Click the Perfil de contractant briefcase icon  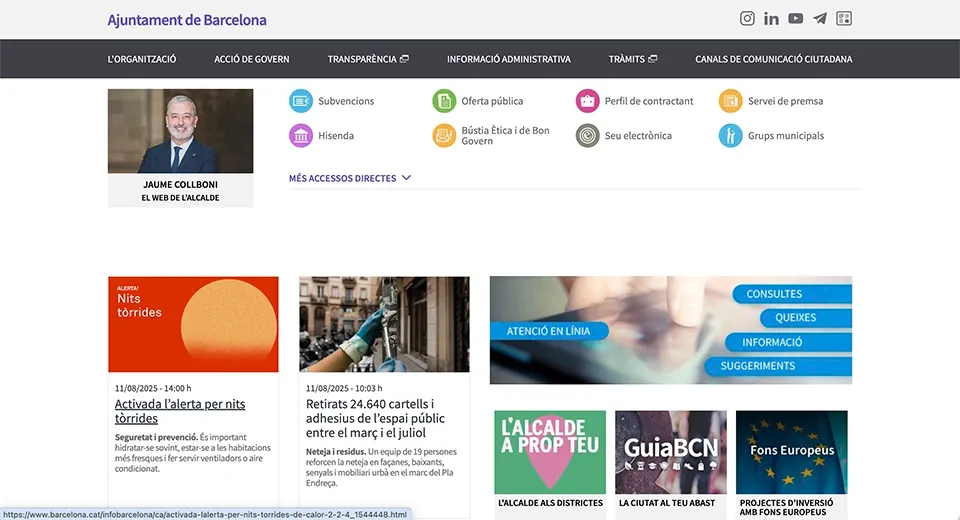[x=587, y=101]
